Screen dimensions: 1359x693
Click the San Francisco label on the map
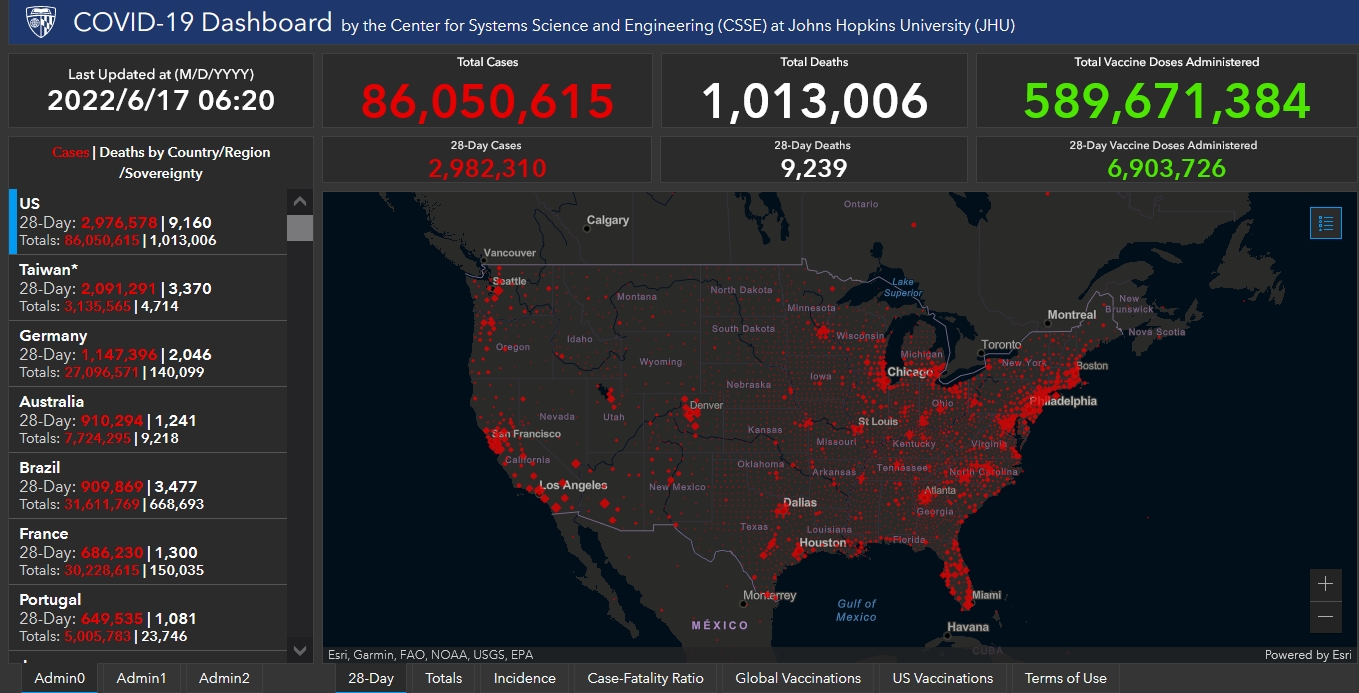525,434
